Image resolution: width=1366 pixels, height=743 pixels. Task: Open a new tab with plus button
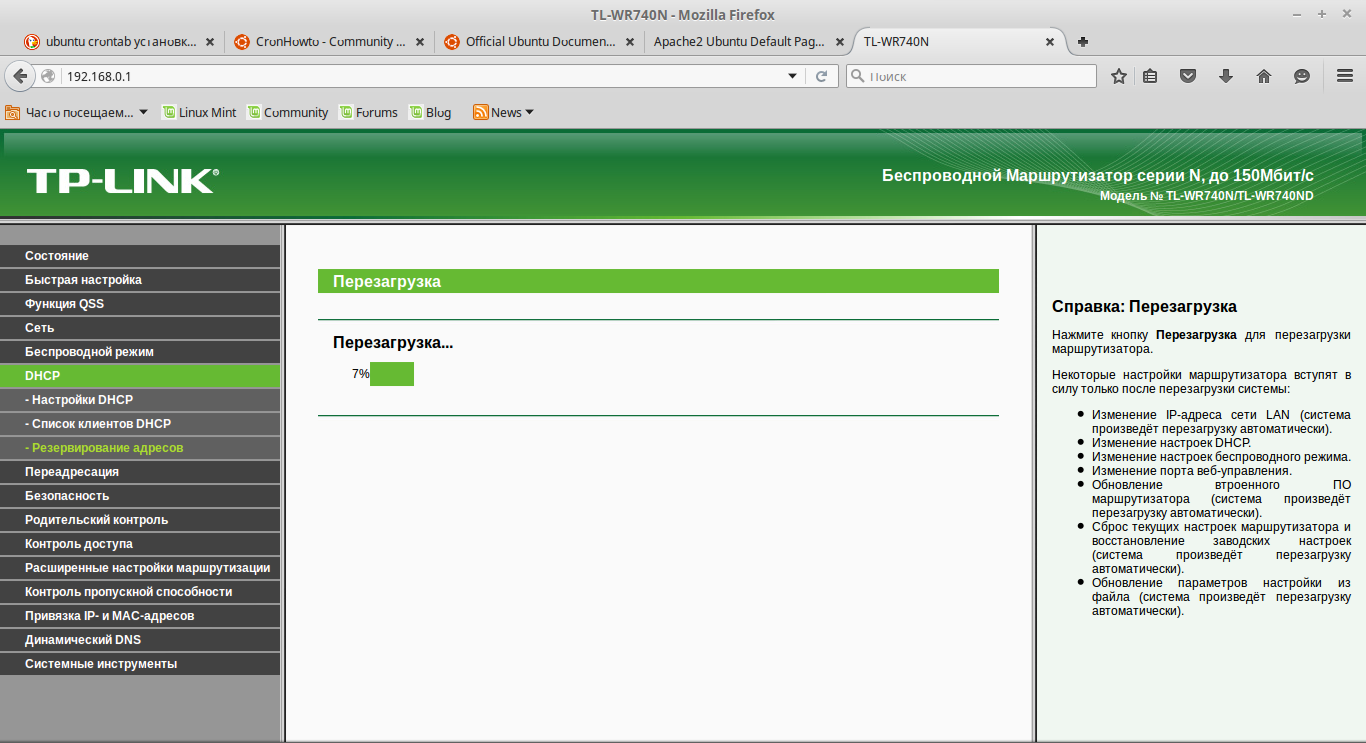coord(1083,42)
